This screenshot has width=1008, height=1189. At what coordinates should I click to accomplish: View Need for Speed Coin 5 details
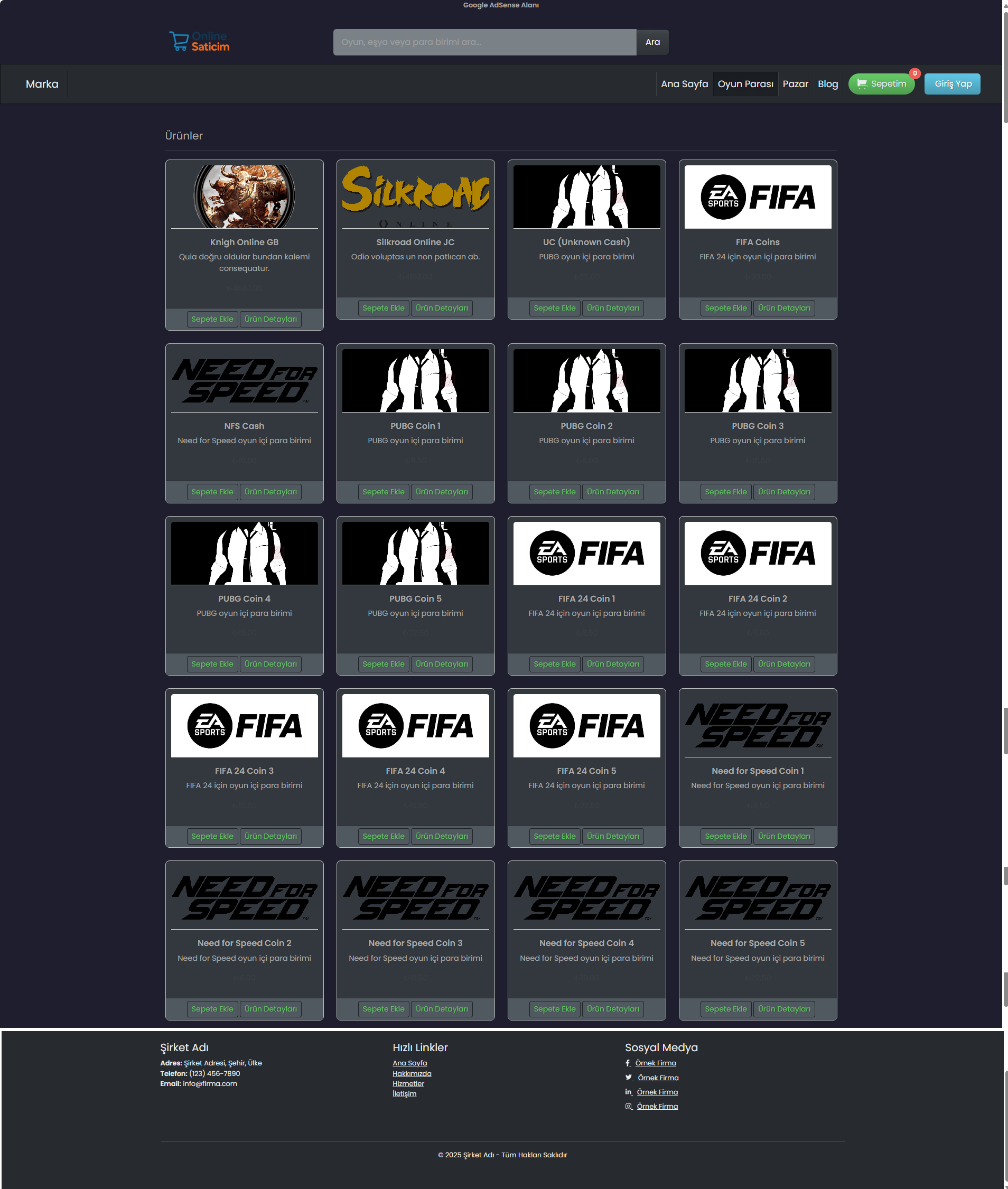coord(784,1009)
